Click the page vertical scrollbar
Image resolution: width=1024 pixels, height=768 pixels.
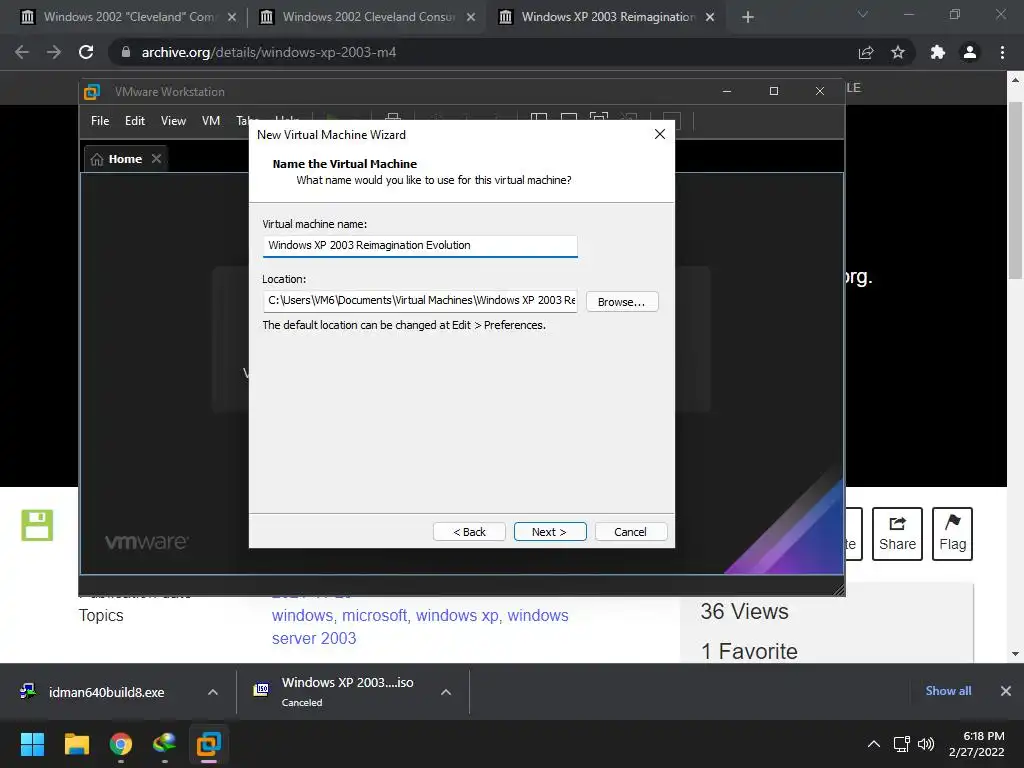(x=1015, y=189)
